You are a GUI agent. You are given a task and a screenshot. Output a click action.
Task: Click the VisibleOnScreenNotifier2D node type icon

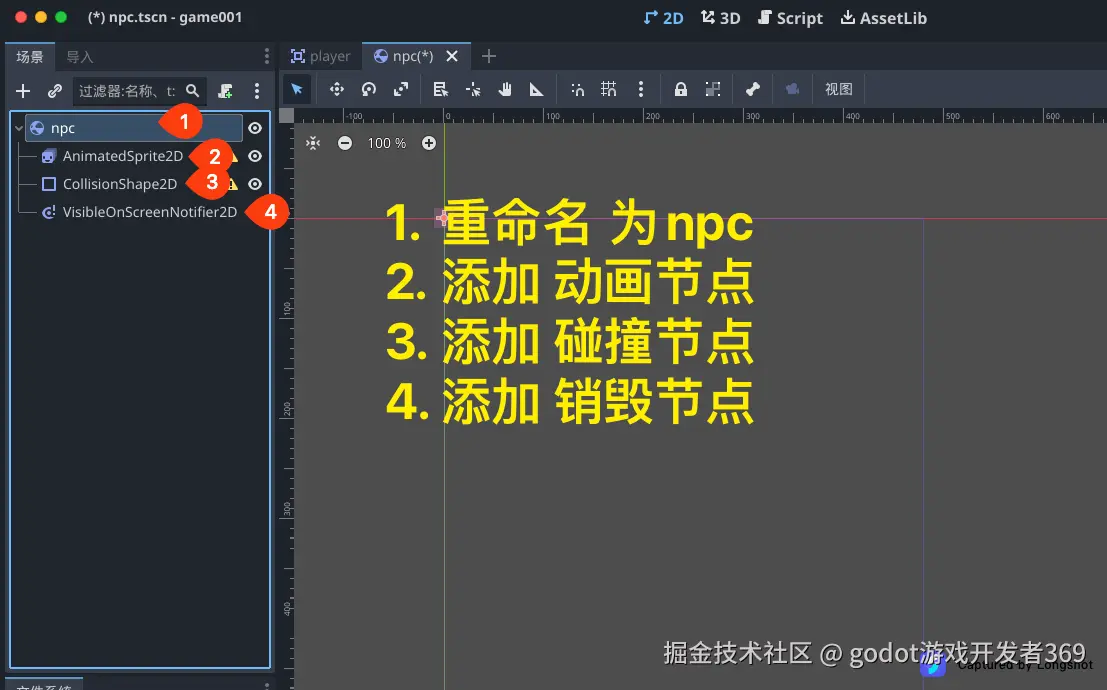[49, 212]
